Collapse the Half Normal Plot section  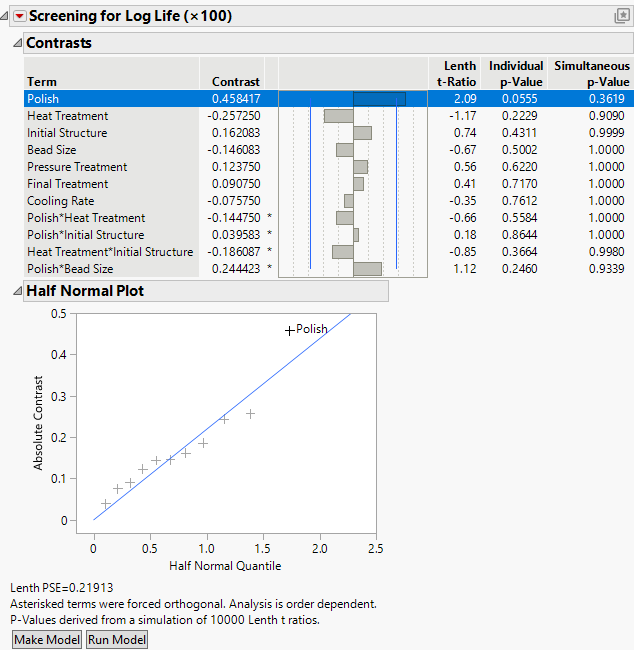coord(16,291)
